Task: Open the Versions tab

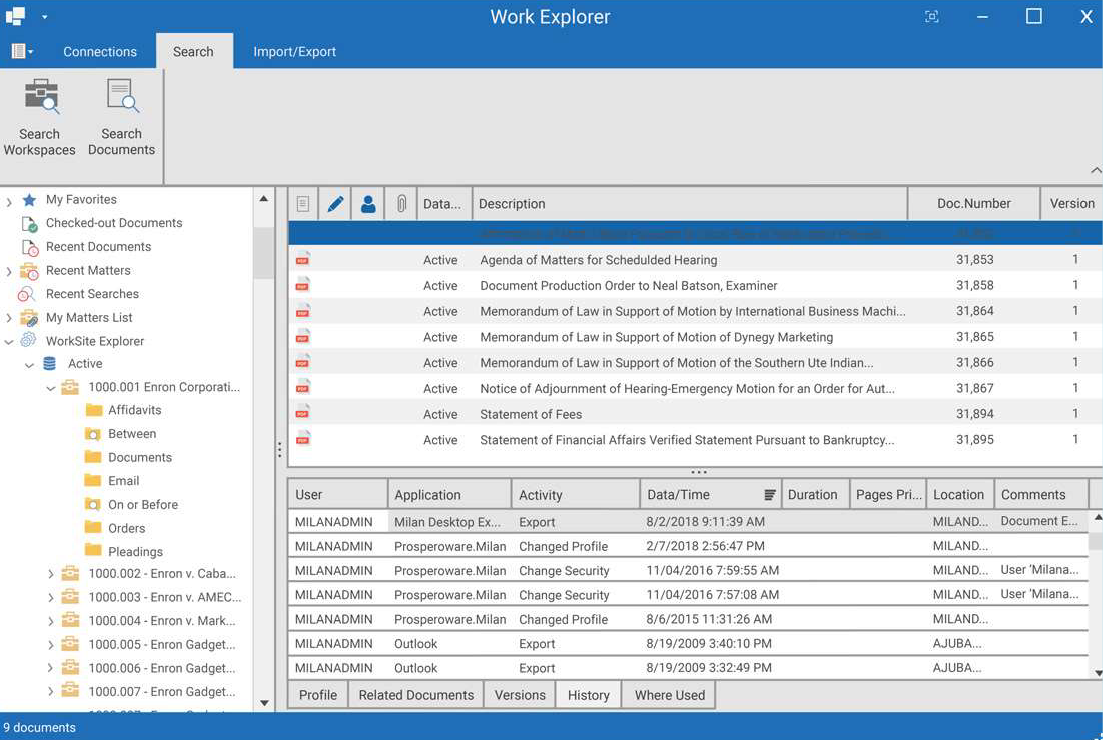Action: pos(520,695)
